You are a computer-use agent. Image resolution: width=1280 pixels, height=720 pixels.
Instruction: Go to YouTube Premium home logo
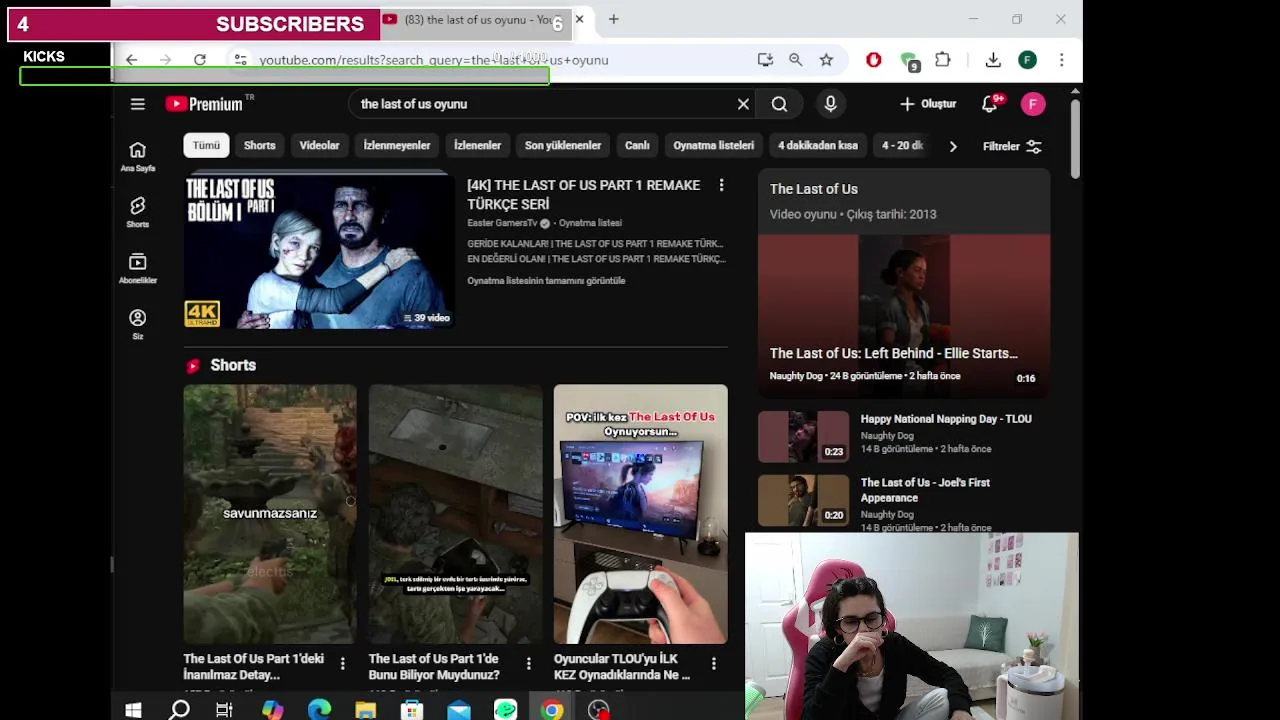click(205, 104)
